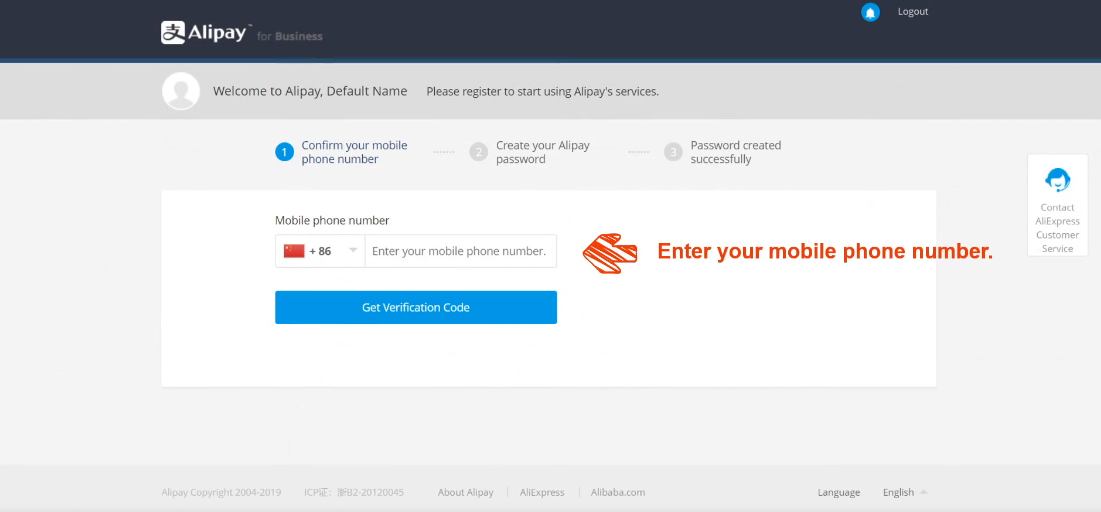This screenshot has width=1101, height=512.
Task: Open the Alibaba.com footer link
Action: click(x=618, y=492)
